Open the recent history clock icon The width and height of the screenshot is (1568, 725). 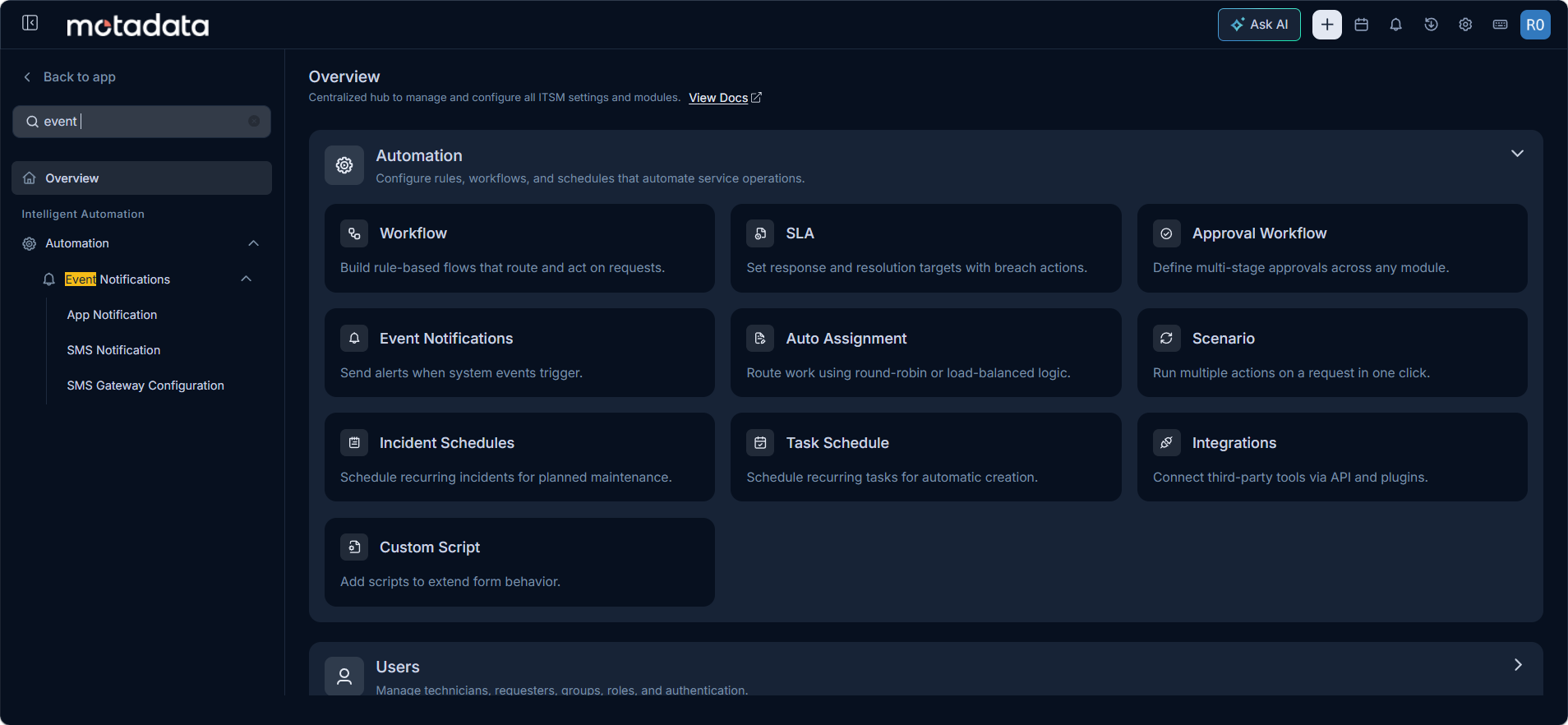pos(1431,25)
